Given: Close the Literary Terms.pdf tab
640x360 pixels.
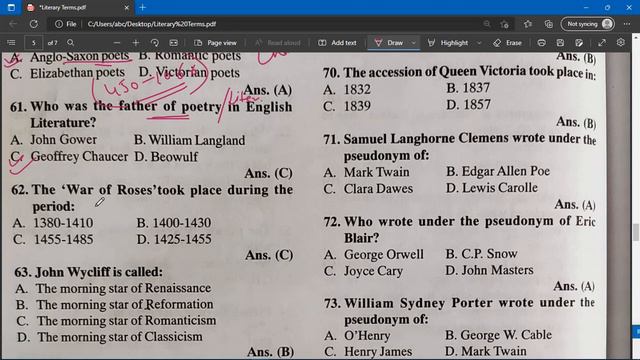Looking at the screenshot, I should click(x=127, y=7).
